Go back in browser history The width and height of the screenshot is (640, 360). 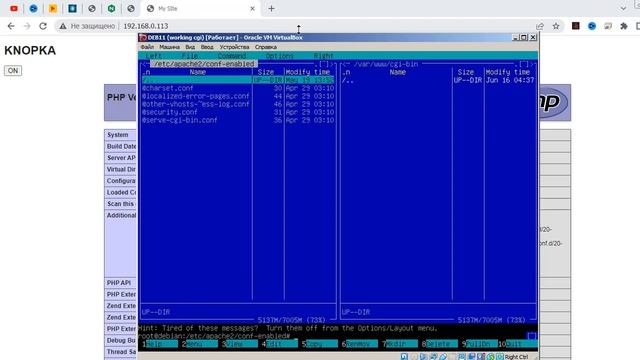point(11,26)
